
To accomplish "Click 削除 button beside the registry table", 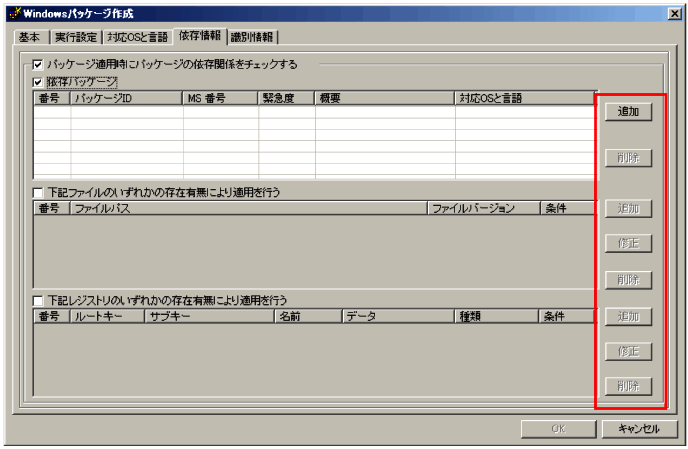I will (x=628, y=386).
